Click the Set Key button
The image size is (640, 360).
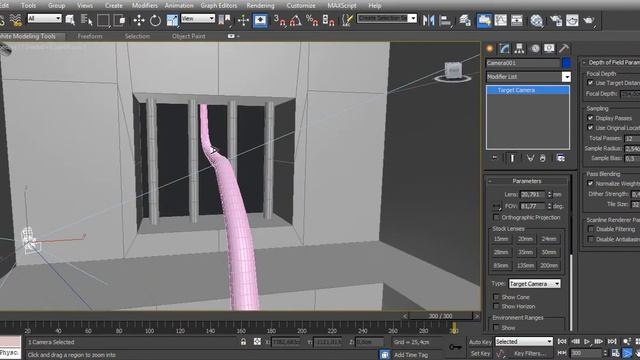(x=480, y=353)
